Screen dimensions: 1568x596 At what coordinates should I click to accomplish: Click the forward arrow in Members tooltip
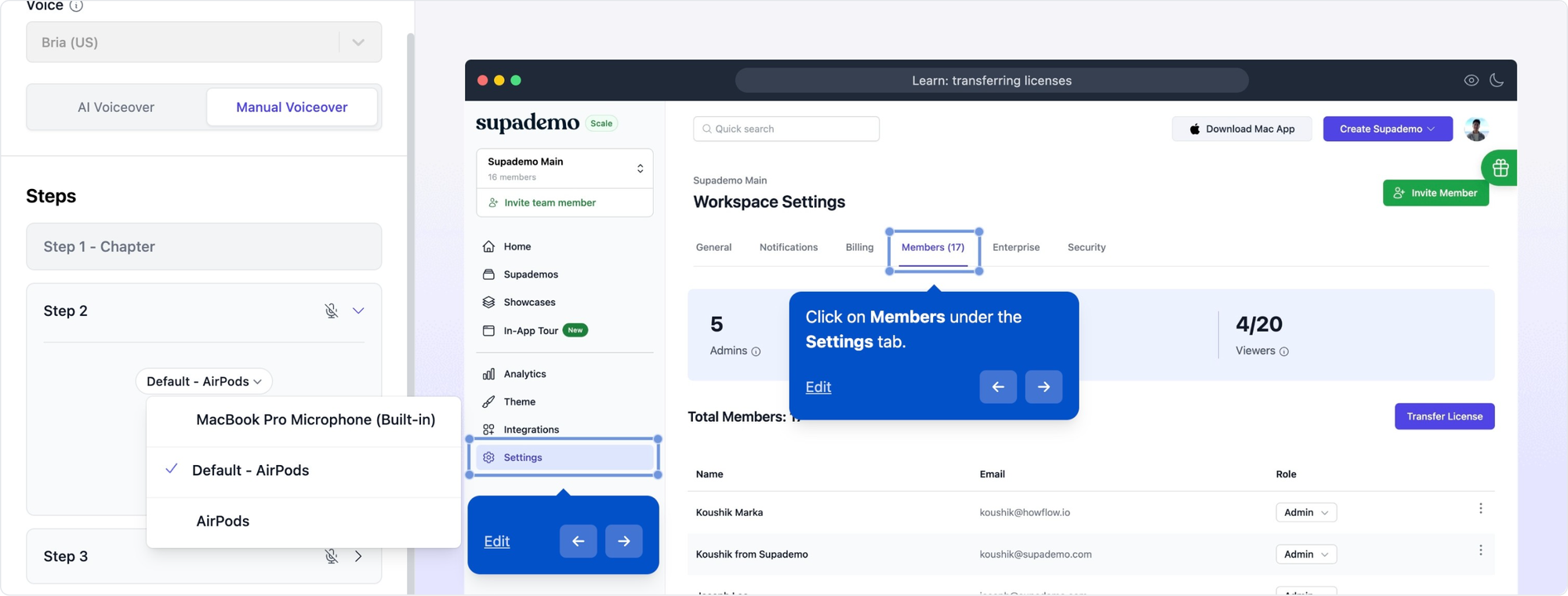(x=1044, y=387)
